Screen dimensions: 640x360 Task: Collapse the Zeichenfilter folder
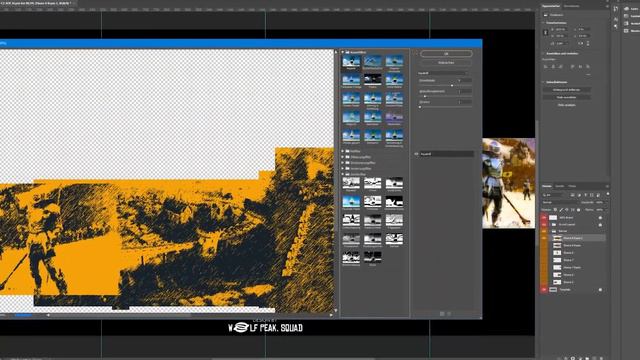(x=343, y=174)
